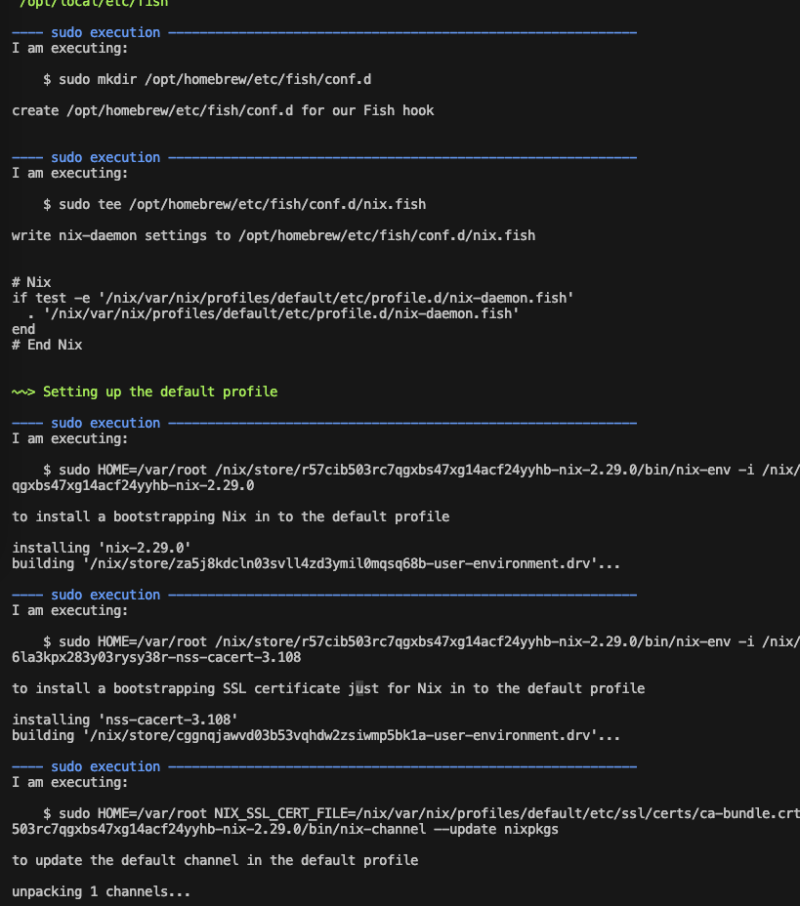This screenshot has height=906, width=800.
Task: Click the 'to update the default channel' line
Action: point(215,860)
